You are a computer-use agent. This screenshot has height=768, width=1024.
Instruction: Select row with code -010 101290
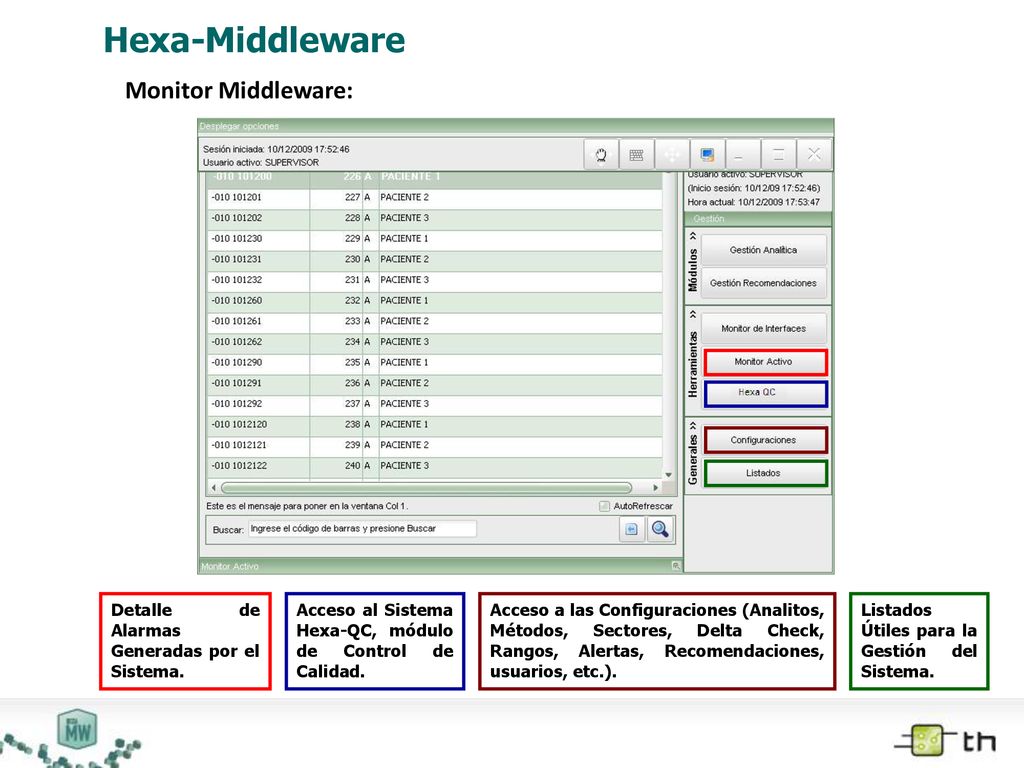pyautogui.click(x=435, y=362)
